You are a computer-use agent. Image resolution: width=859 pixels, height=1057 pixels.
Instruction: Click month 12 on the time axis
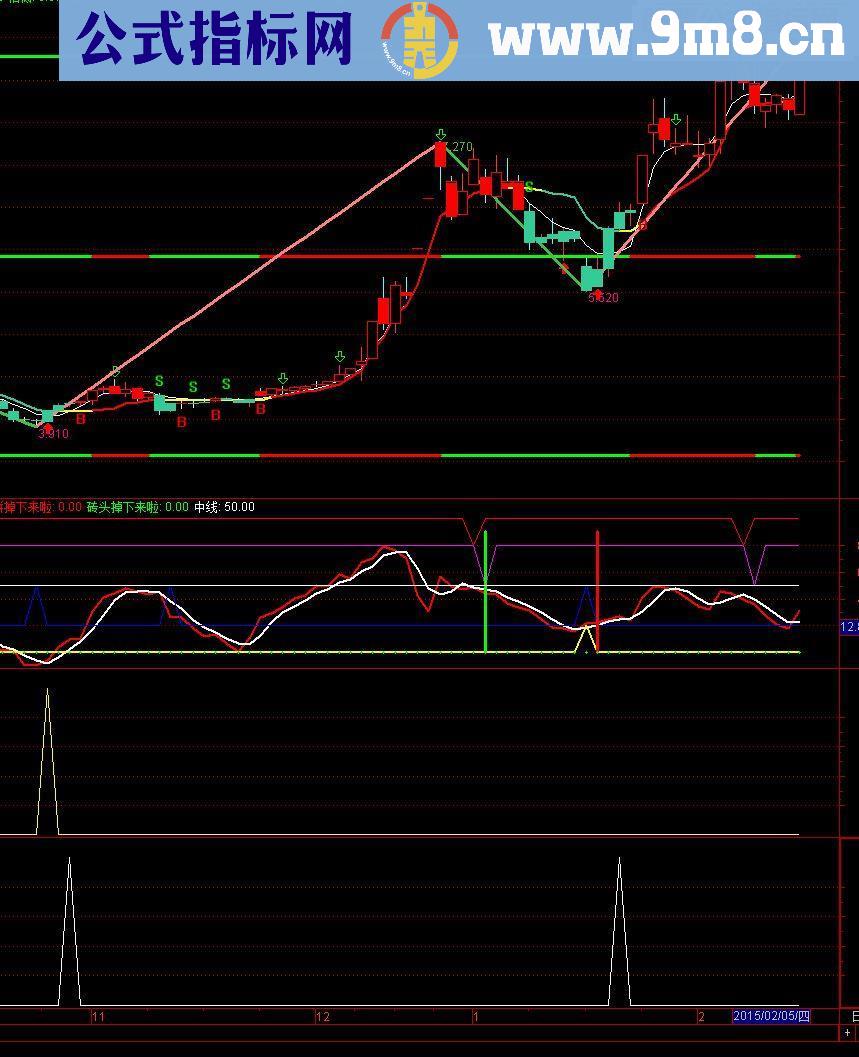pyautogui.click(x=322, y=1017)
